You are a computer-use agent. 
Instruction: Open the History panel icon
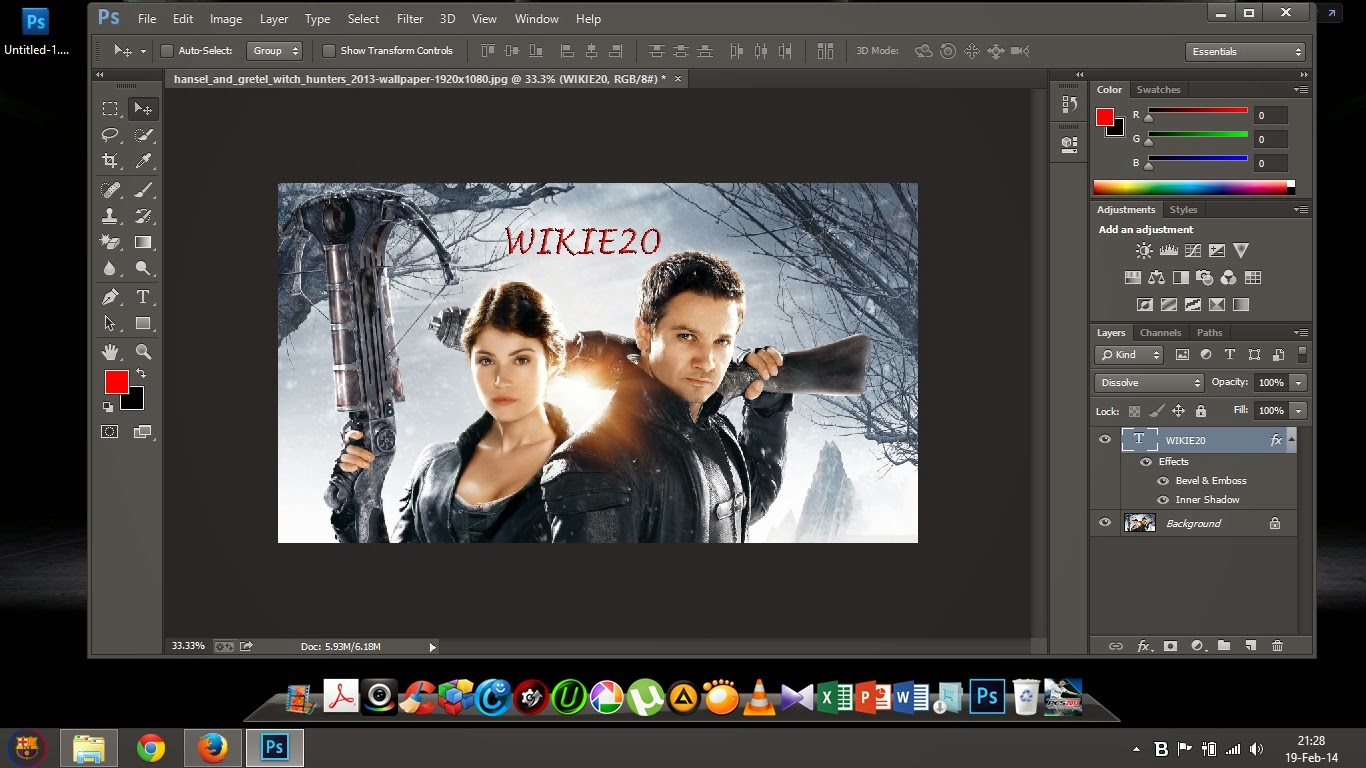pyautogui.click(x=1069, y=103)
